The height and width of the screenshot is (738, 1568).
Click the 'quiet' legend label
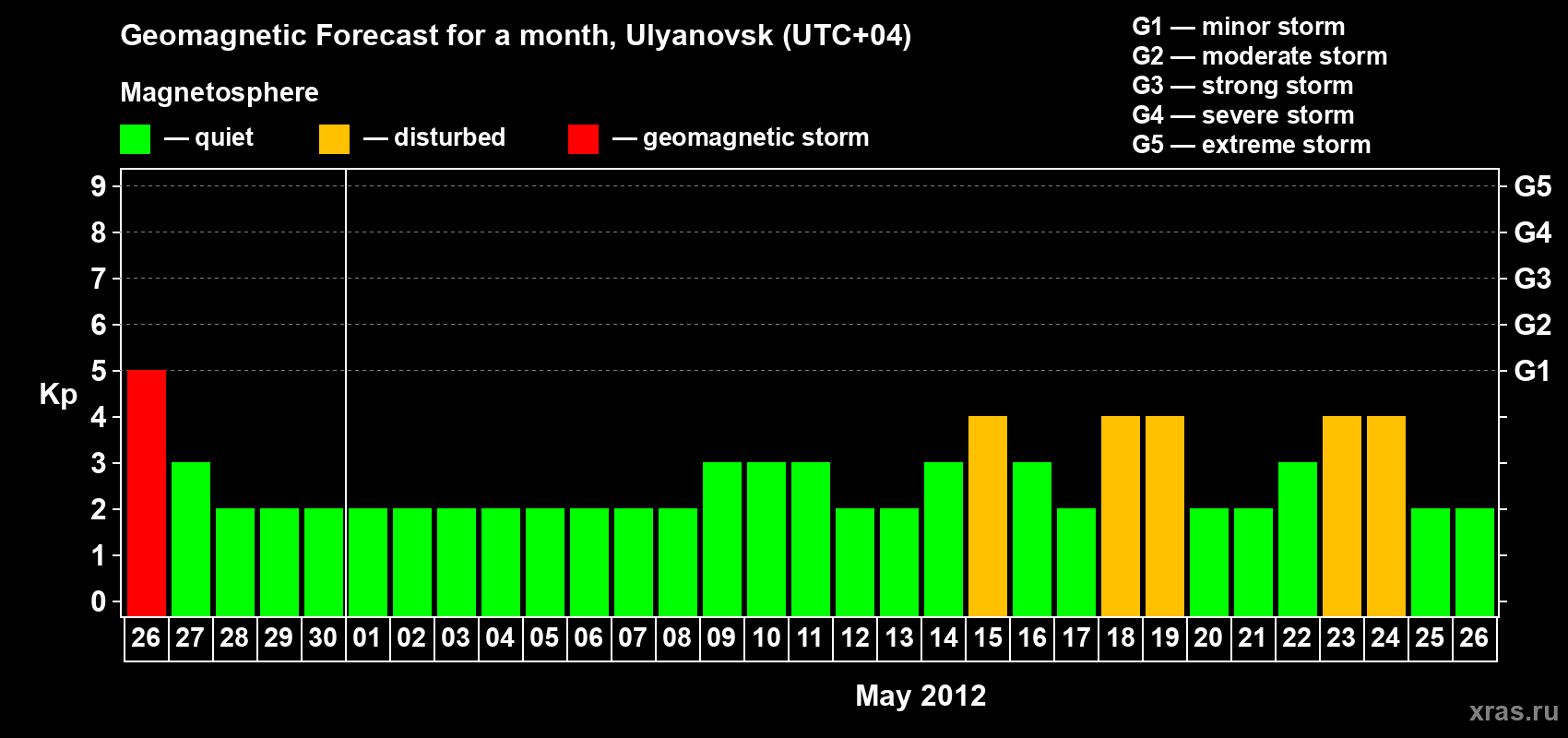pyautogui.click(x=224, y=138)
